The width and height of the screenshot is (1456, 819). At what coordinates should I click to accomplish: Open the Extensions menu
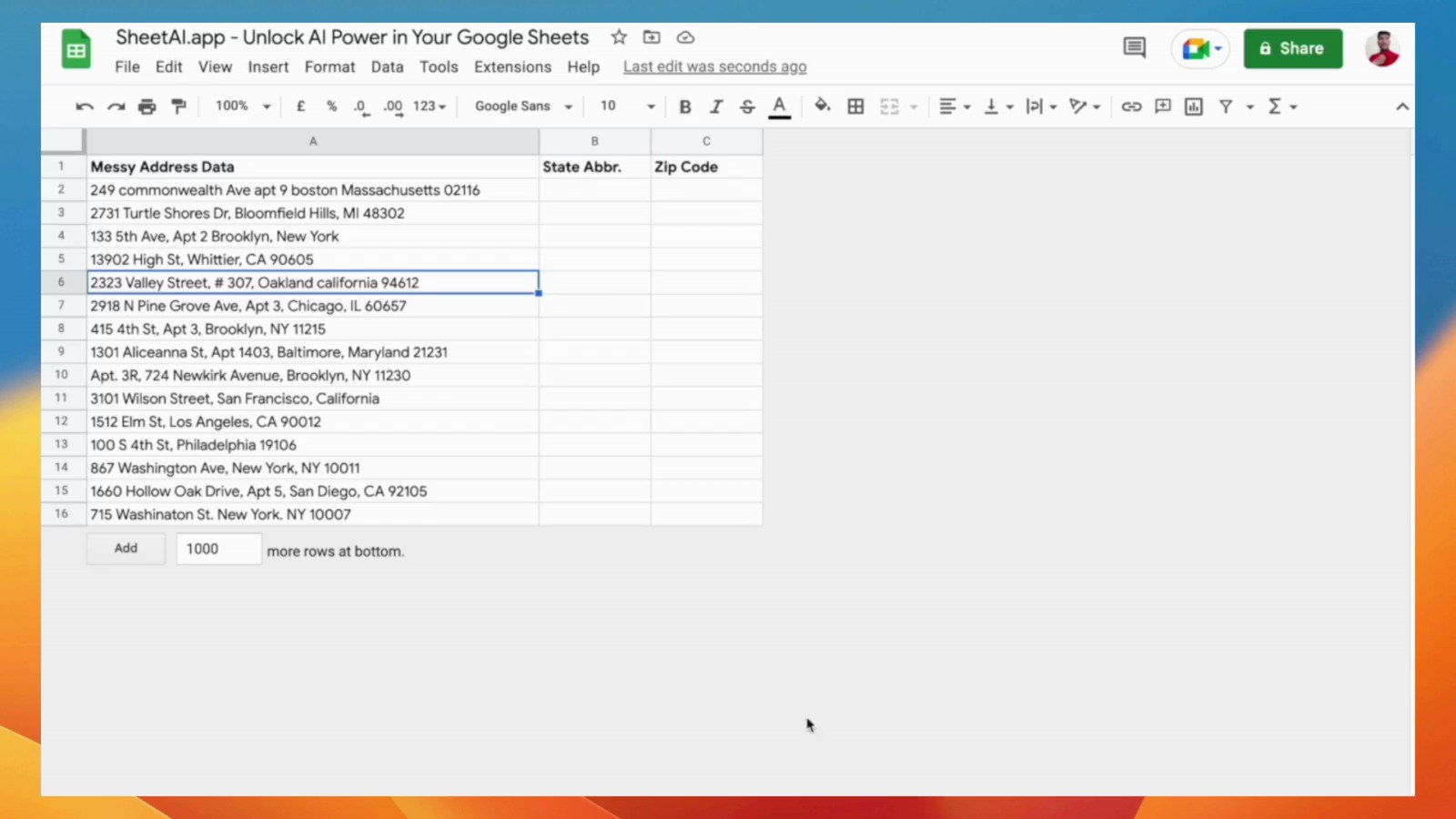click(x=512, y=66)
